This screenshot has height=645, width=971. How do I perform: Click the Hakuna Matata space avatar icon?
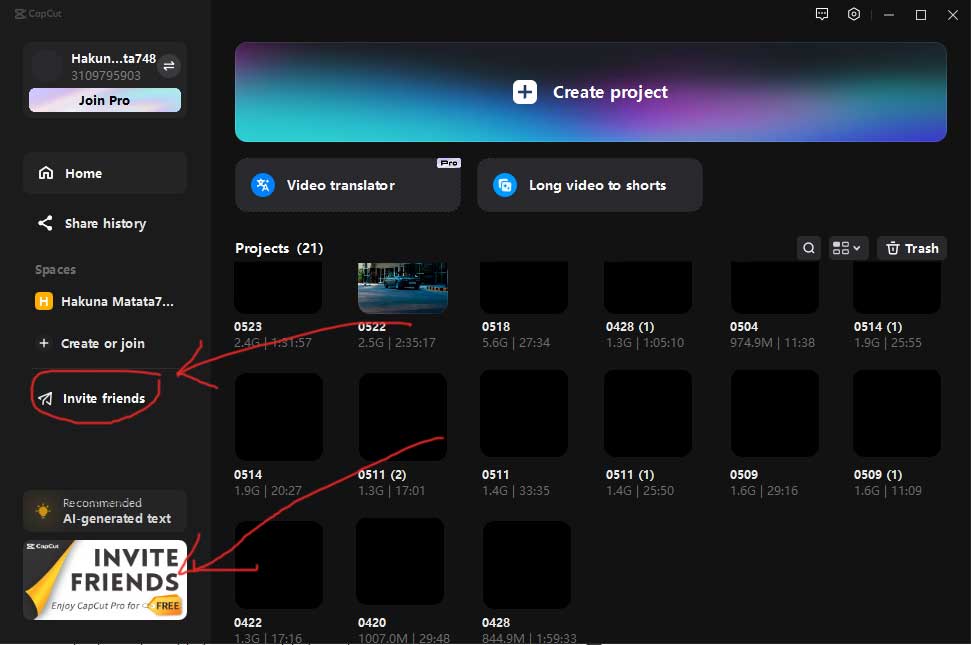[x=44, y=301]
